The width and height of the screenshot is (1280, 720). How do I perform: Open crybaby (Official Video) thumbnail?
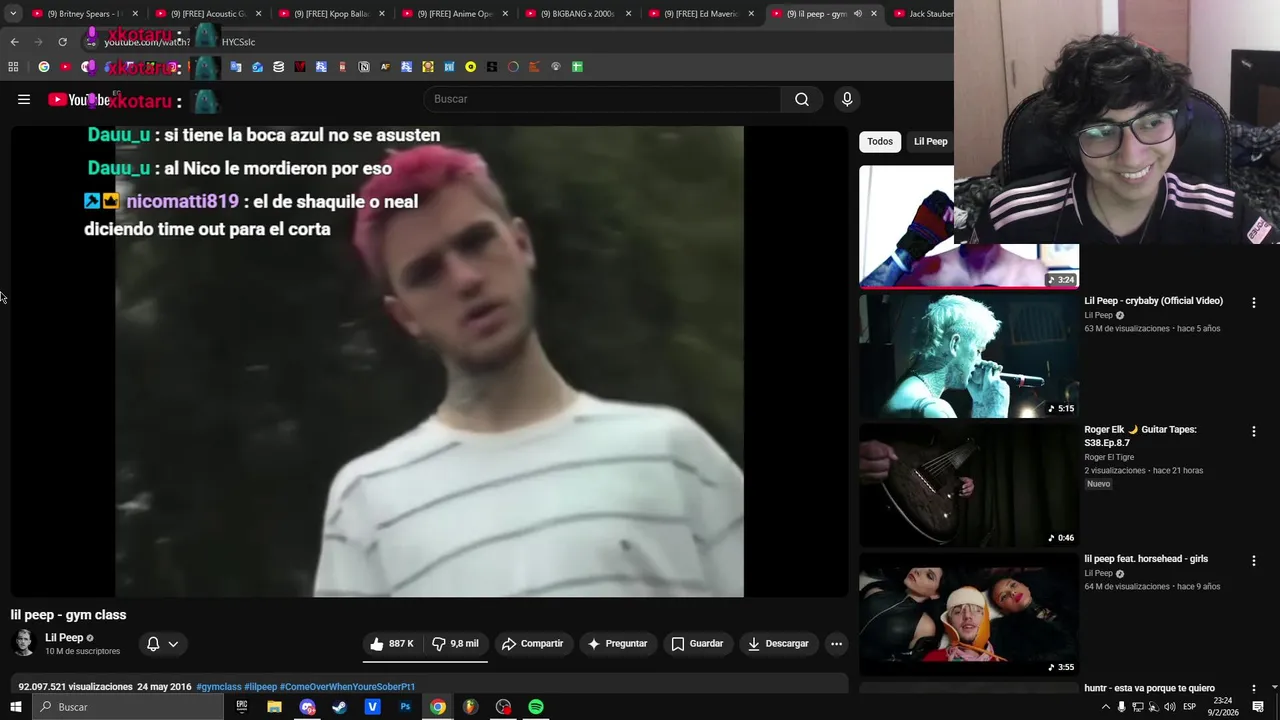(969, 356)
